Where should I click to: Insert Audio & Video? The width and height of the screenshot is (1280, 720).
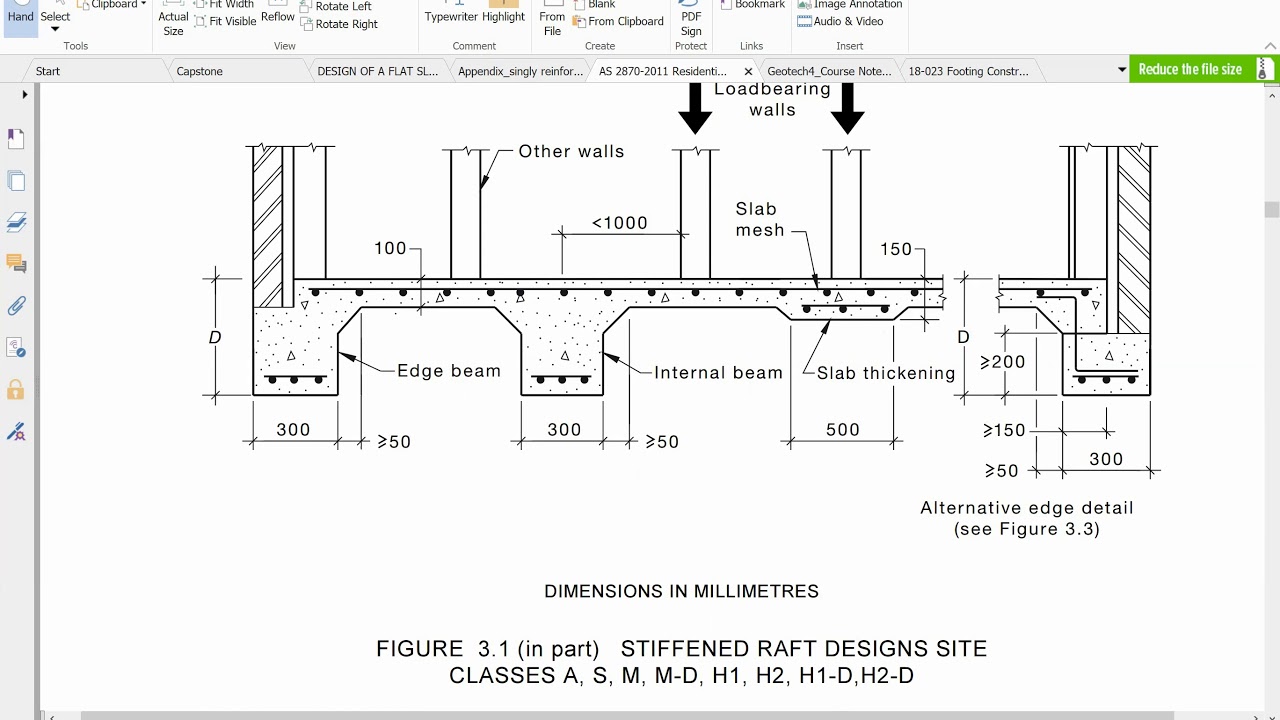pyautogui.click(x=840, y=21)
